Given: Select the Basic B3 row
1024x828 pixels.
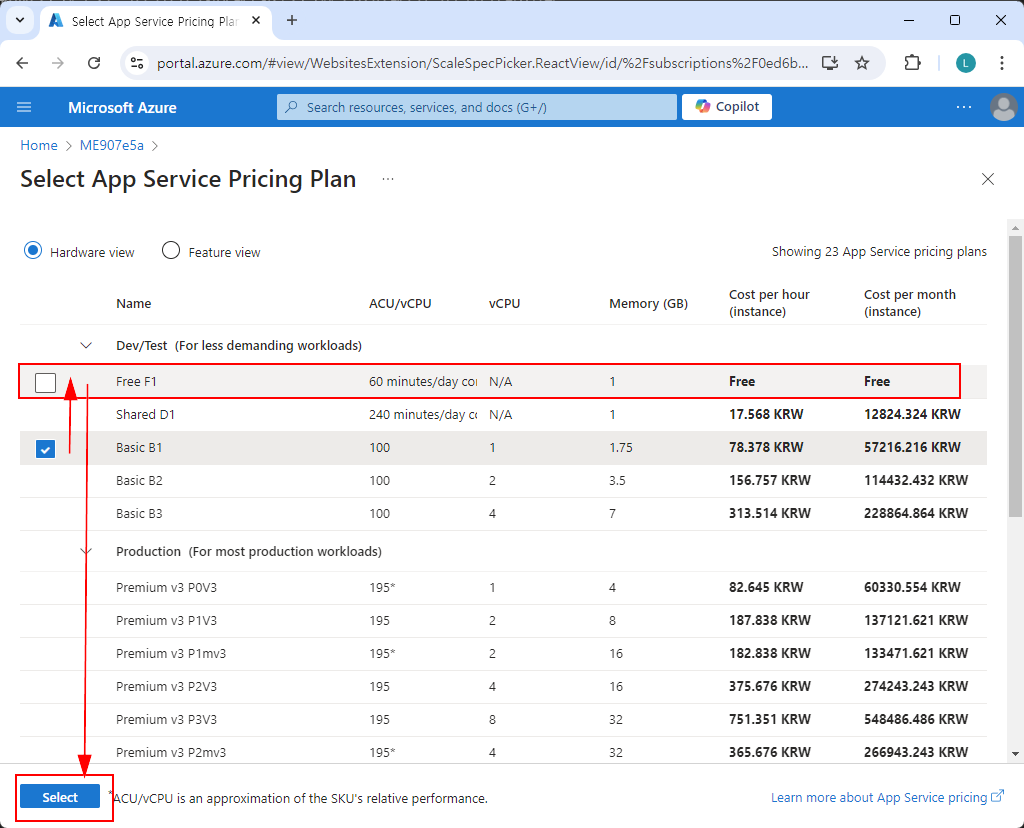Looking at the screenshot, I should (503, 513).
